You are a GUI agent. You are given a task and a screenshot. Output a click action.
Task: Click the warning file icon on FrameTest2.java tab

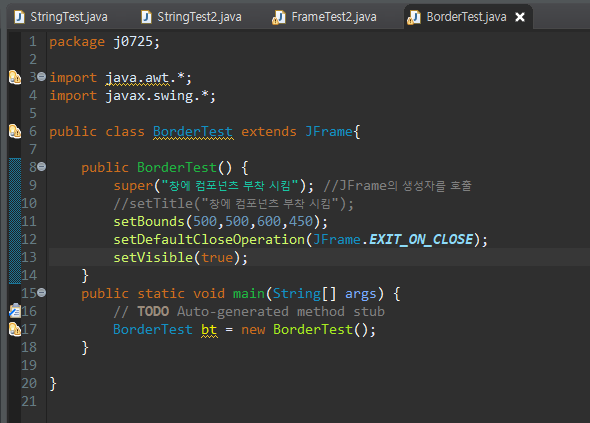click(278, 17)
